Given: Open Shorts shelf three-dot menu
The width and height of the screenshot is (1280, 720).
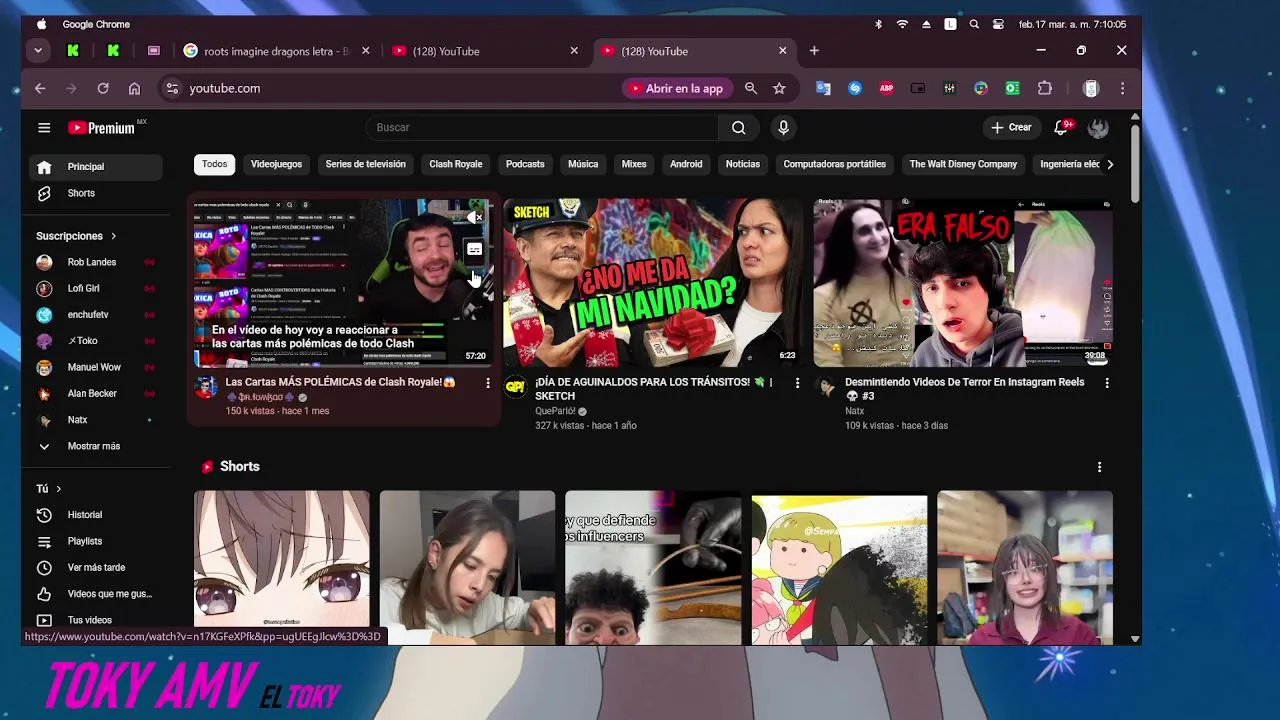Looking at the screenshot, I should point(1099,467).
